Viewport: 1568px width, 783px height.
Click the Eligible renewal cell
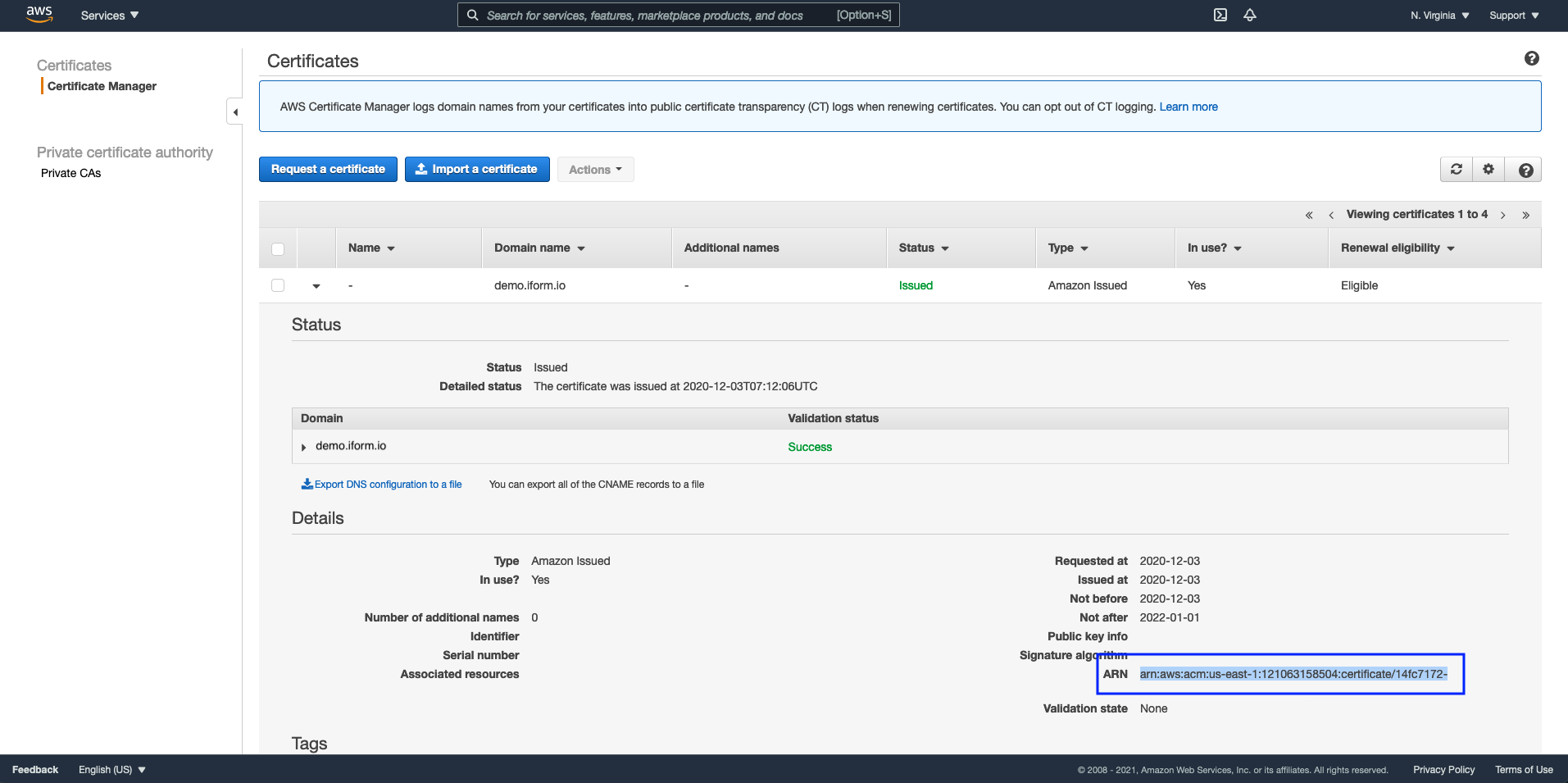coord(1359,285)
